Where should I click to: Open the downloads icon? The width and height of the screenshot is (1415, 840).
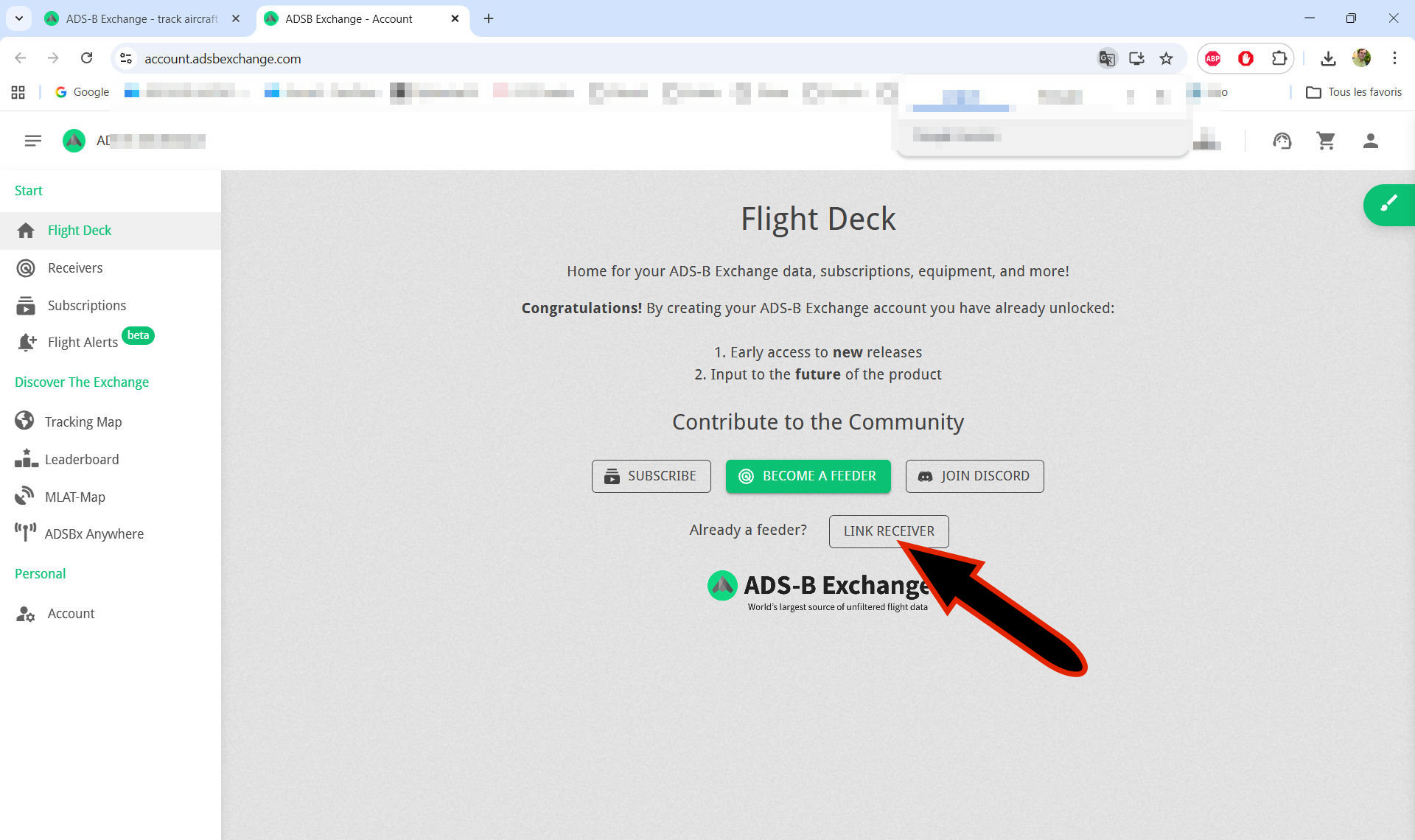[1328, 58]
